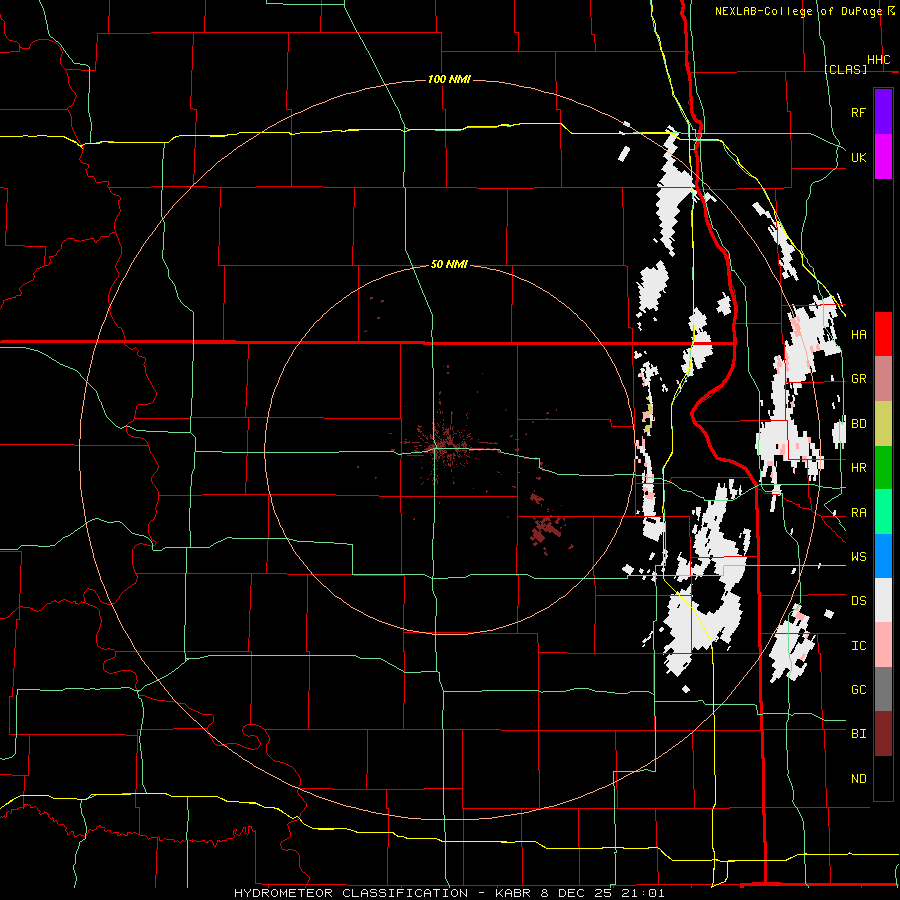Click the RA legend label
Screen dimensions: 900x900
click(x=858, y=513)
